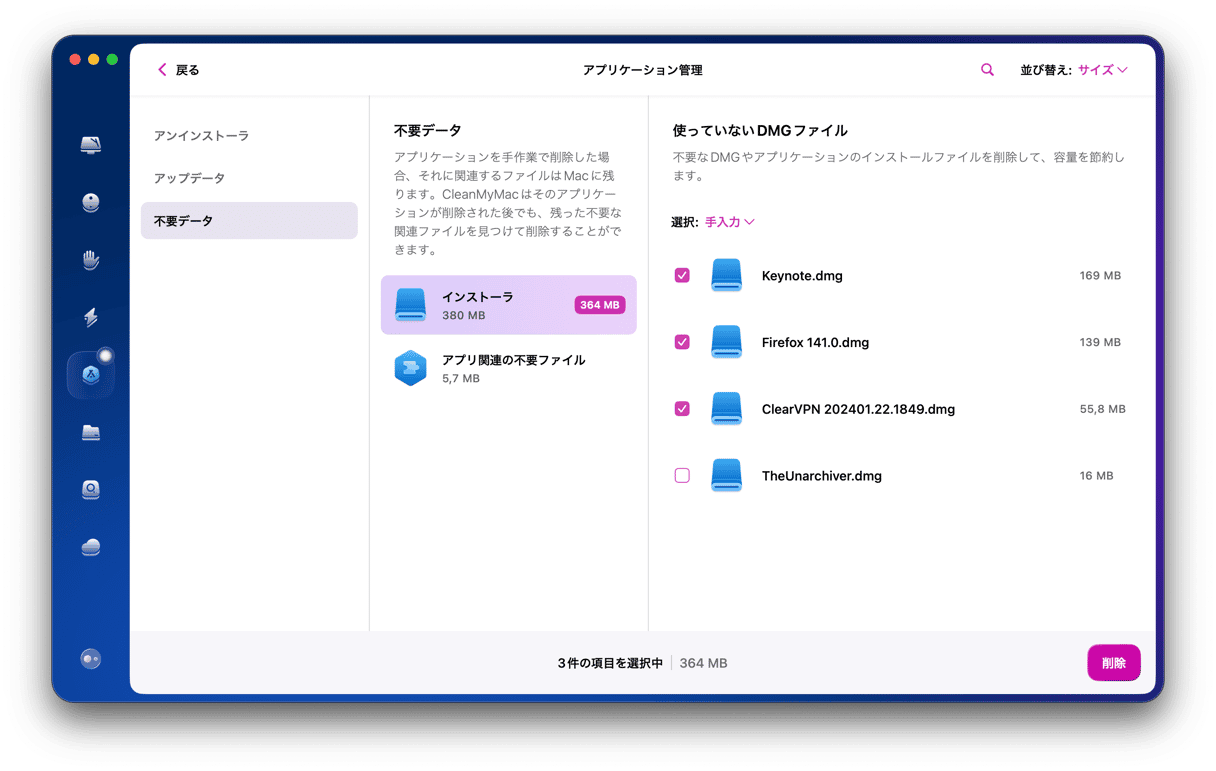The height and width of the screenshot is (771, 1216).
Task: Click ClearVPN dmg disk icon
Action: coord(727,409)
